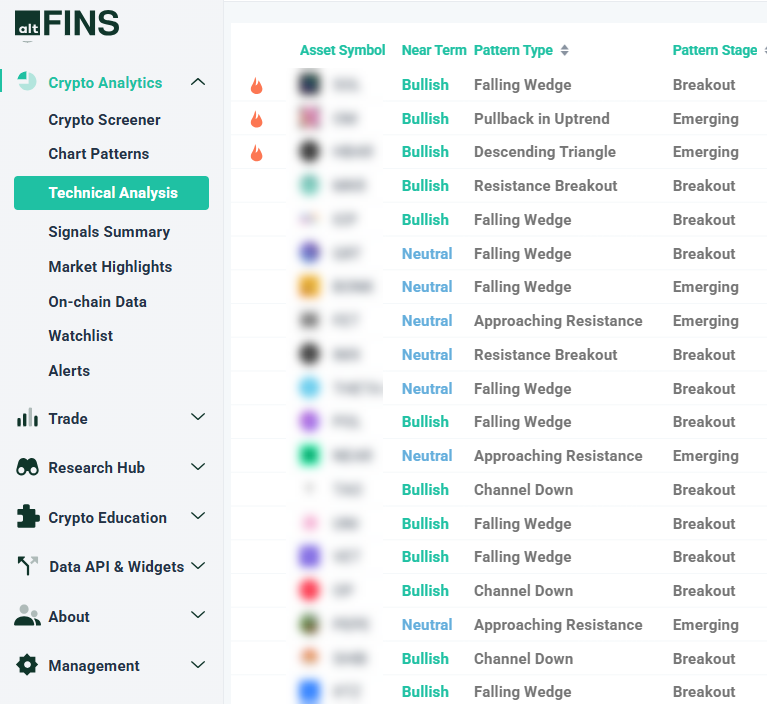Click the Data API & Widgets arrow icon

27,566
